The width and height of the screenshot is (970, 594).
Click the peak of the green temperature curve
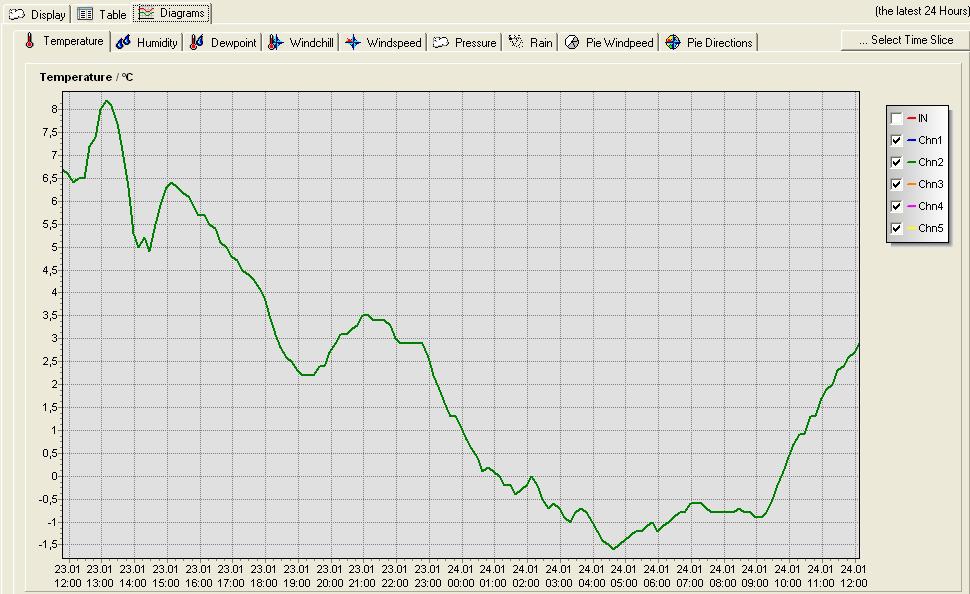107,101
